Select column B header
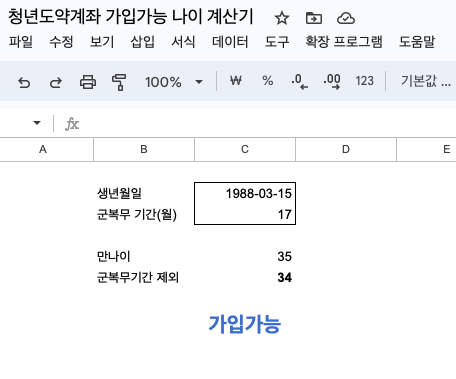The width and height of the screenshot is (456, 379). click(144, 149)
